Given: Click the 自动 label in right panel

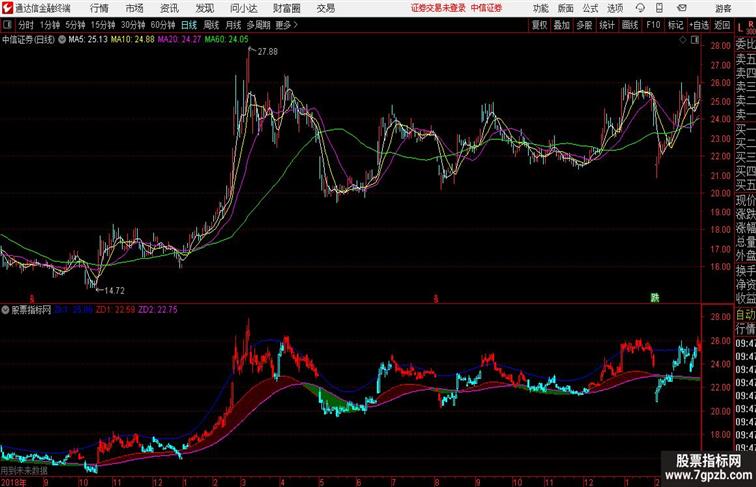Looking at the screenshot, I should click(746, 315).
